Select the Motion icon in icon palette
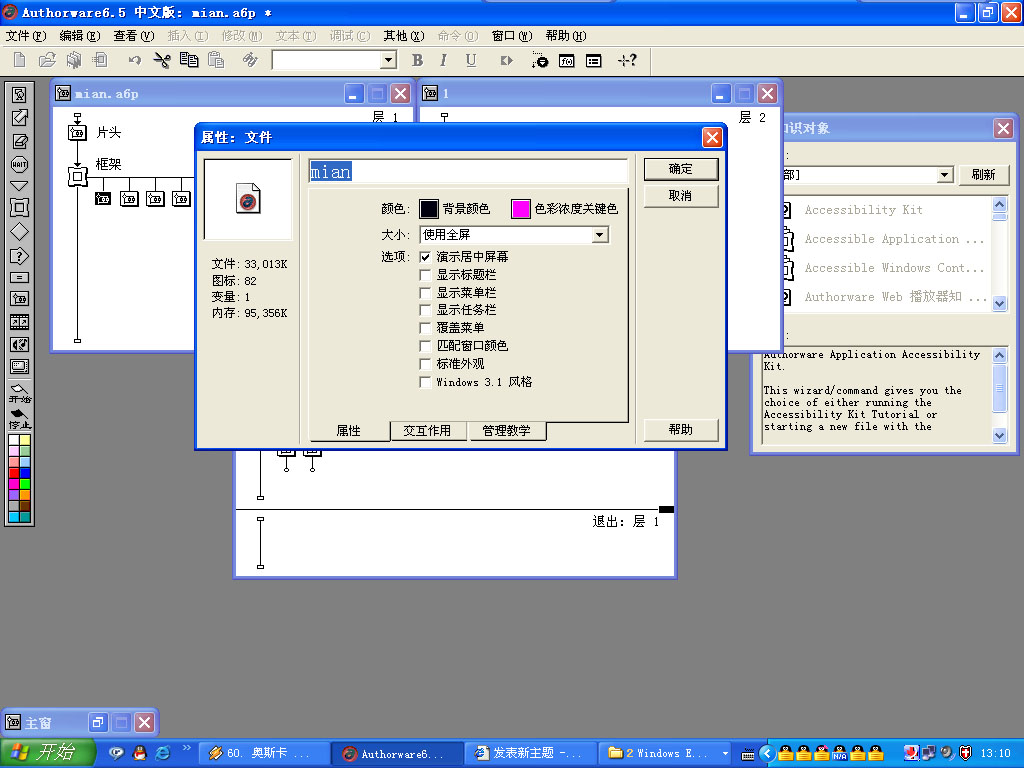The height and width of the screenshot is (768, 1024). [20, 118]
